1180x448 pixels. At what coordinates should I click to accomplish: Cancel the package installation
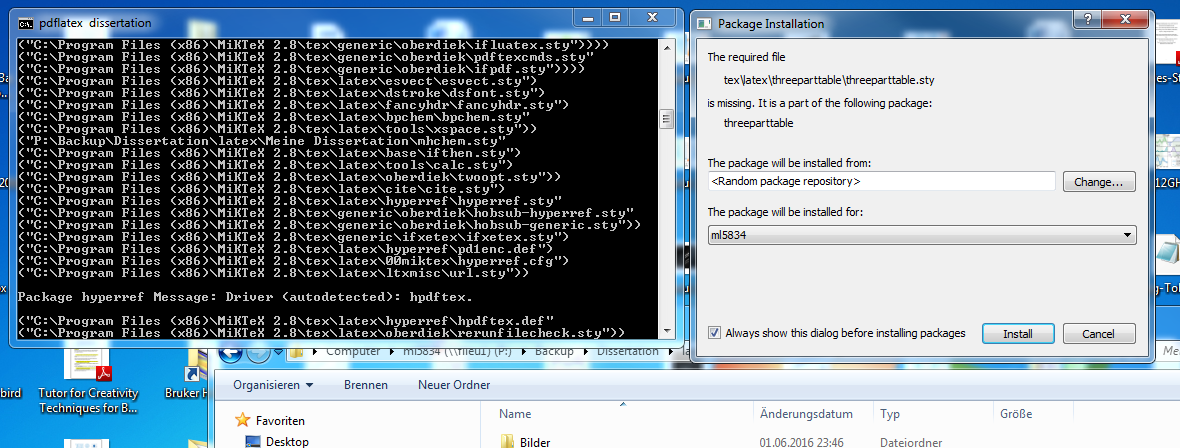pyautogui.click(x=1098, y=334)
